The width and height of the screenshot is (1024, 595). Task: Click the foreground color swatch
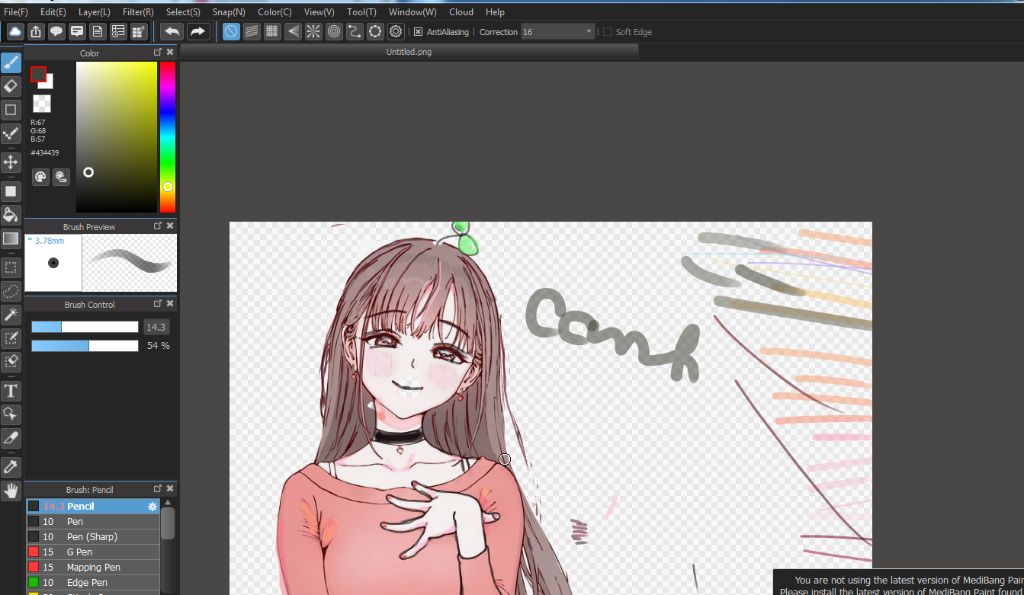point(38,74)
